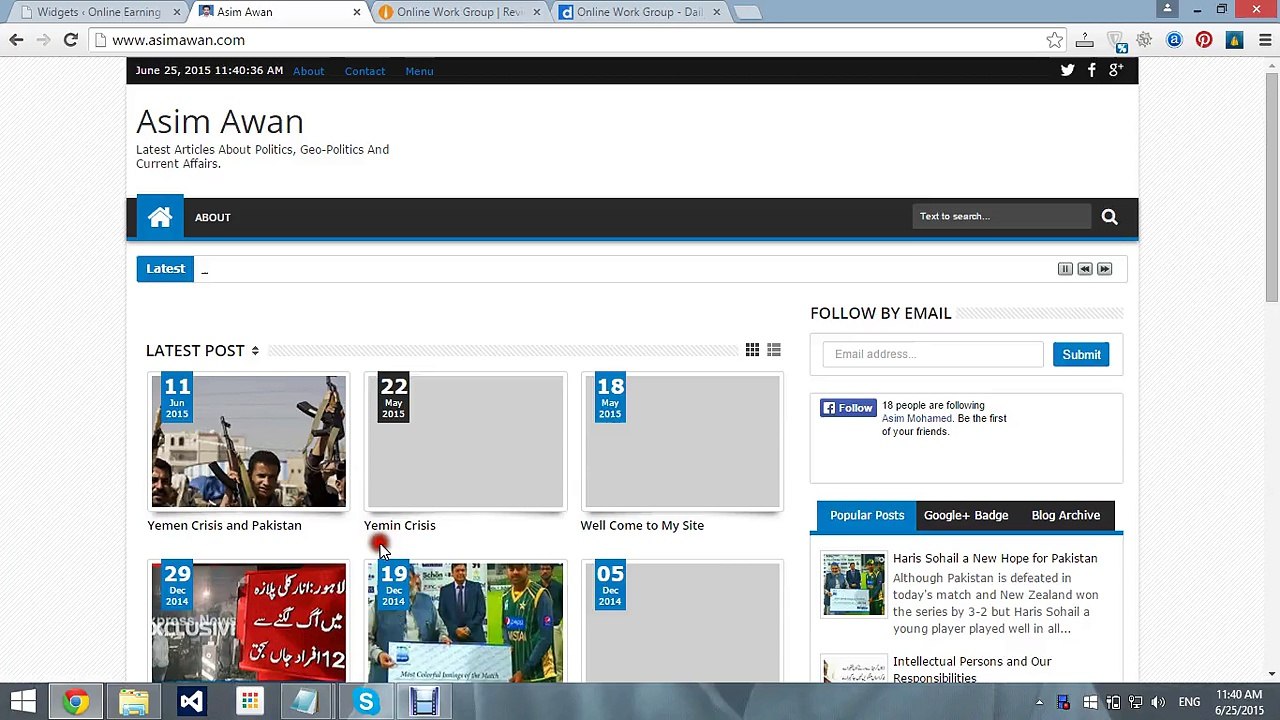
Task: Click the Email address input field
Action: click(933, 354)
